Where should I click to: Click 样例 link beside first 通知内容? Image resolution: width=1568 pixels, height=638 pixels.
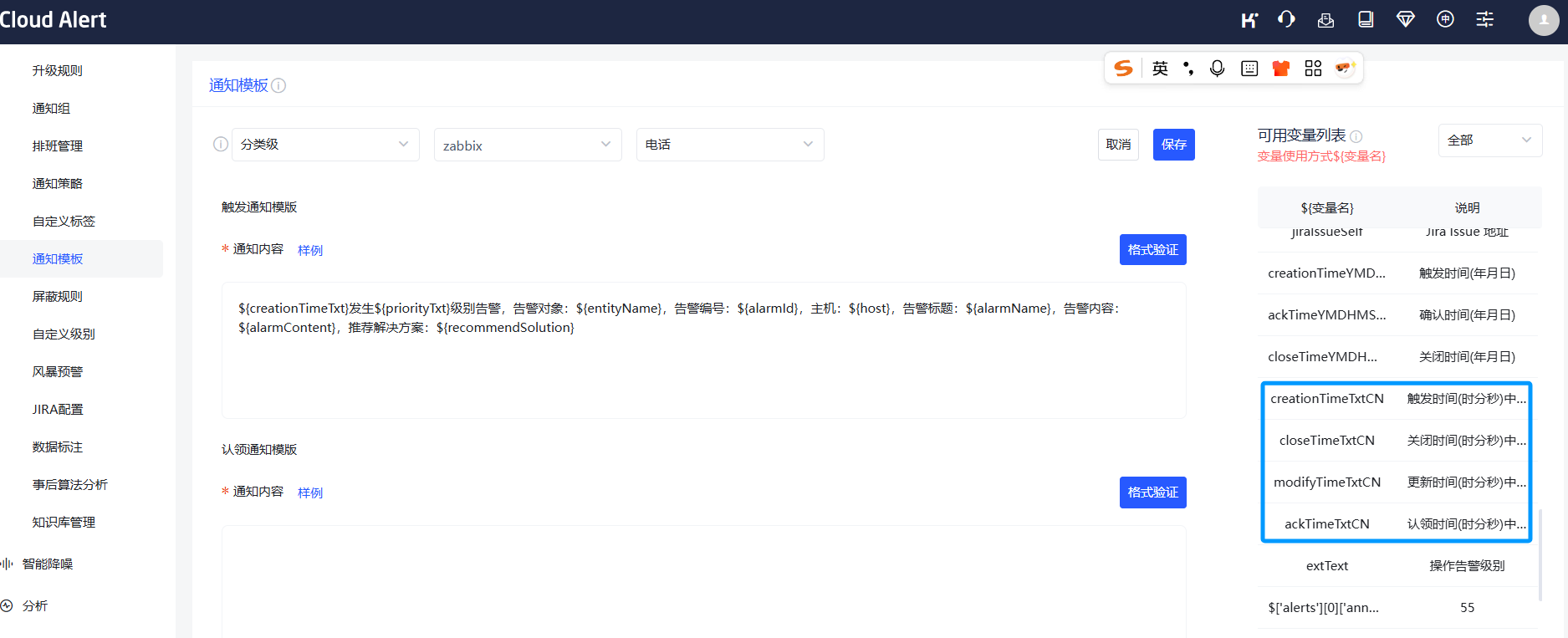tap(310, 250)
